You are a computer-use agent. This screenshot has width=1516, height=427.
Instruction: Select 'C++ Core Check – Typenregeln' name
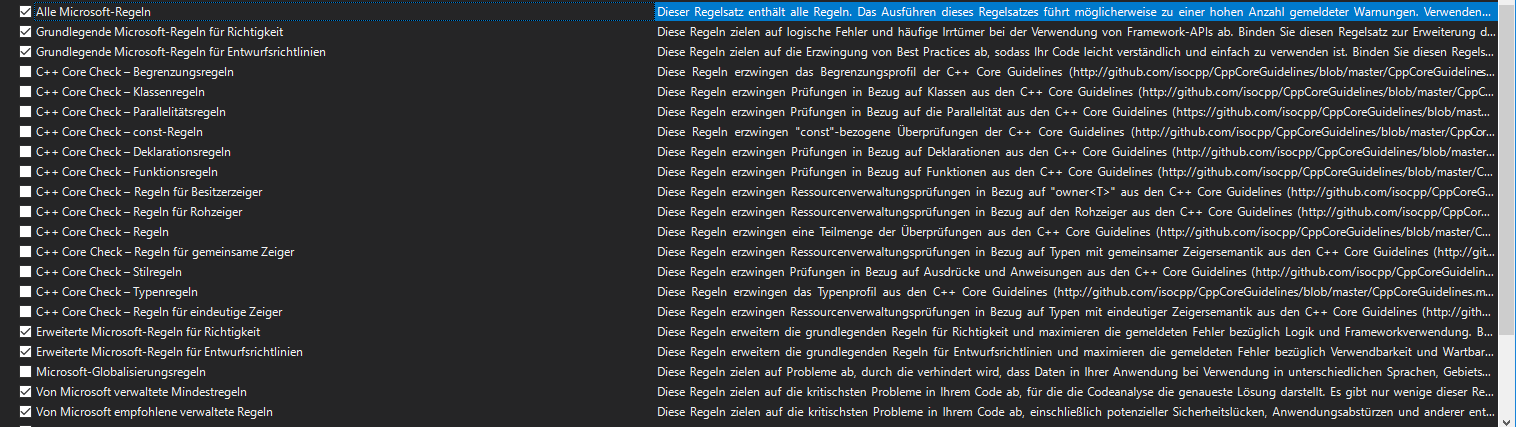pyautogui.click(x=117, y=291)
